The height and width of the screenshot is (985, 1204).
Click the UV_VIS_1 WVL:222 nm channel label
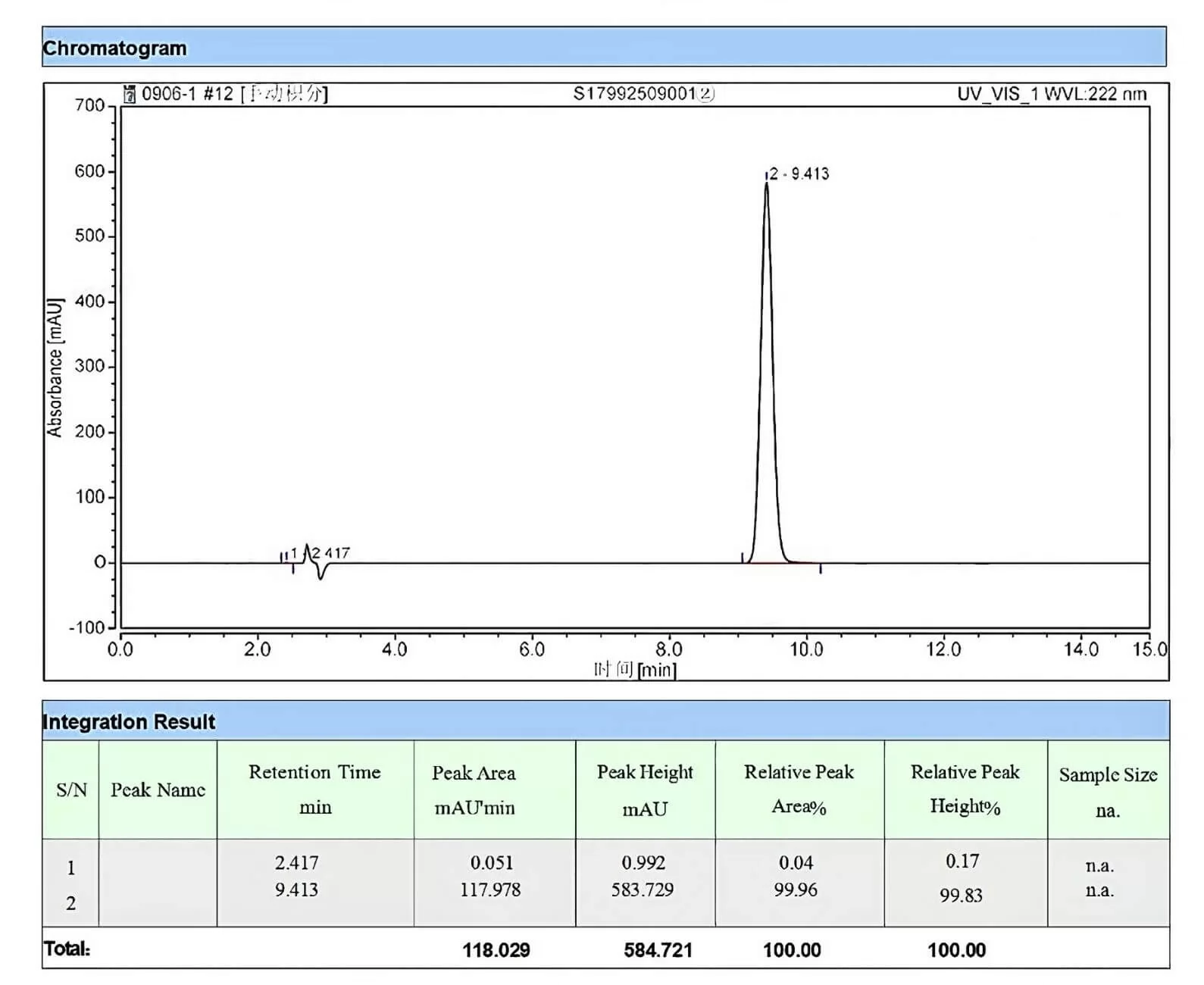[x=1052, y=94]
